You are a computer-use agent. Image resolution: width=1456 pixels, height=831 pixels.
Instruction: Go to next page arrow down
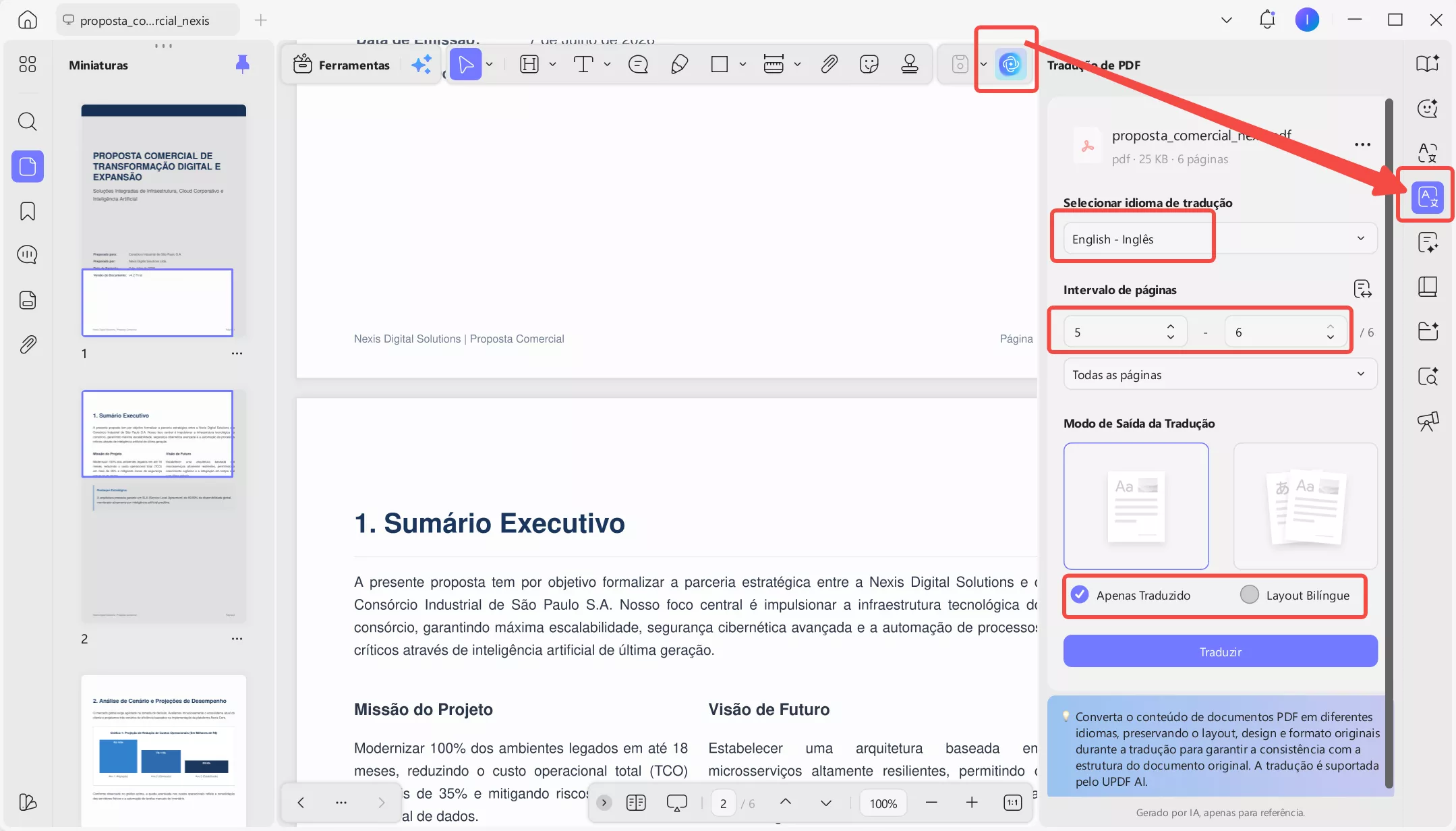pyautogui.click(x=826, y=803)
